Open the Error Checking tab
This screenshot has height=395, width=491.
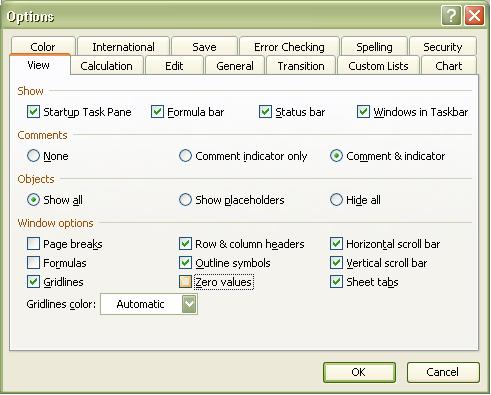click(289, 47)
